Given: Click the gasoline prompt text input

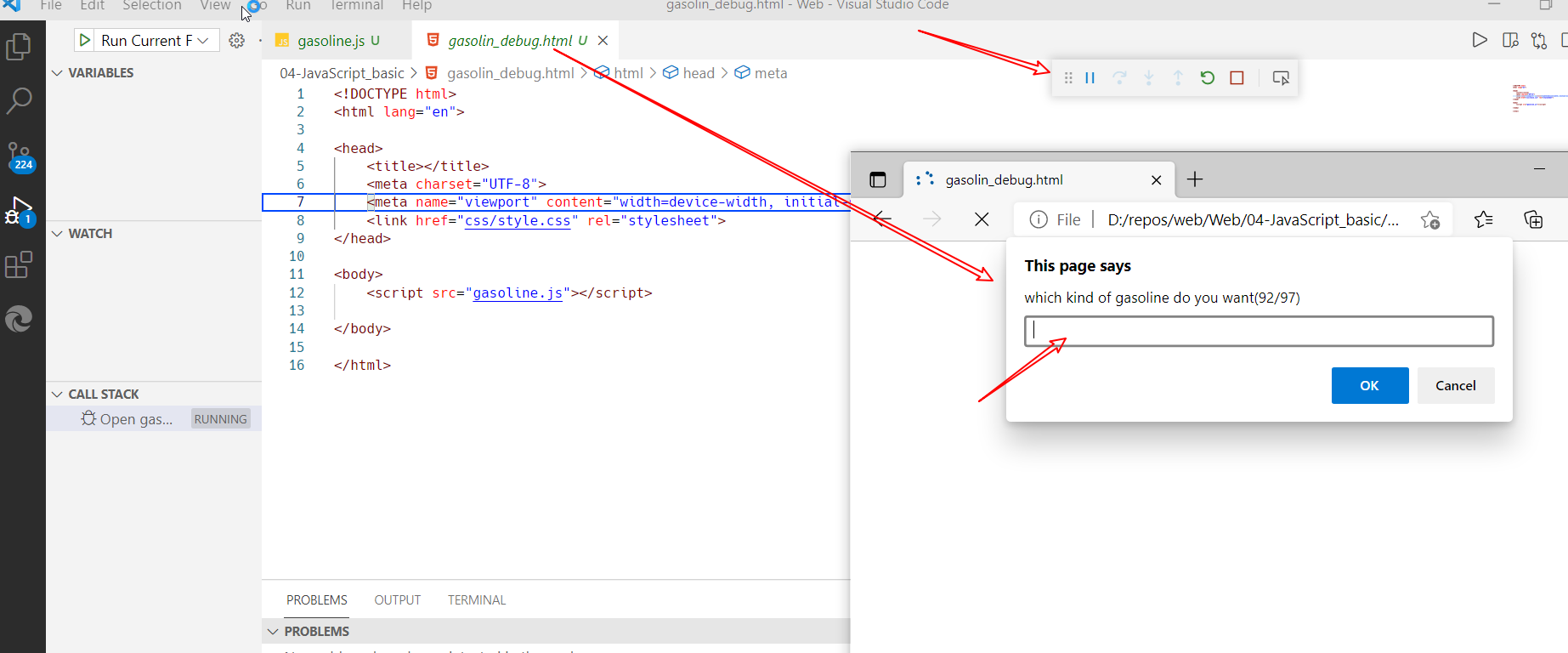Looking at the screenshot, I should pos(1259,332).
